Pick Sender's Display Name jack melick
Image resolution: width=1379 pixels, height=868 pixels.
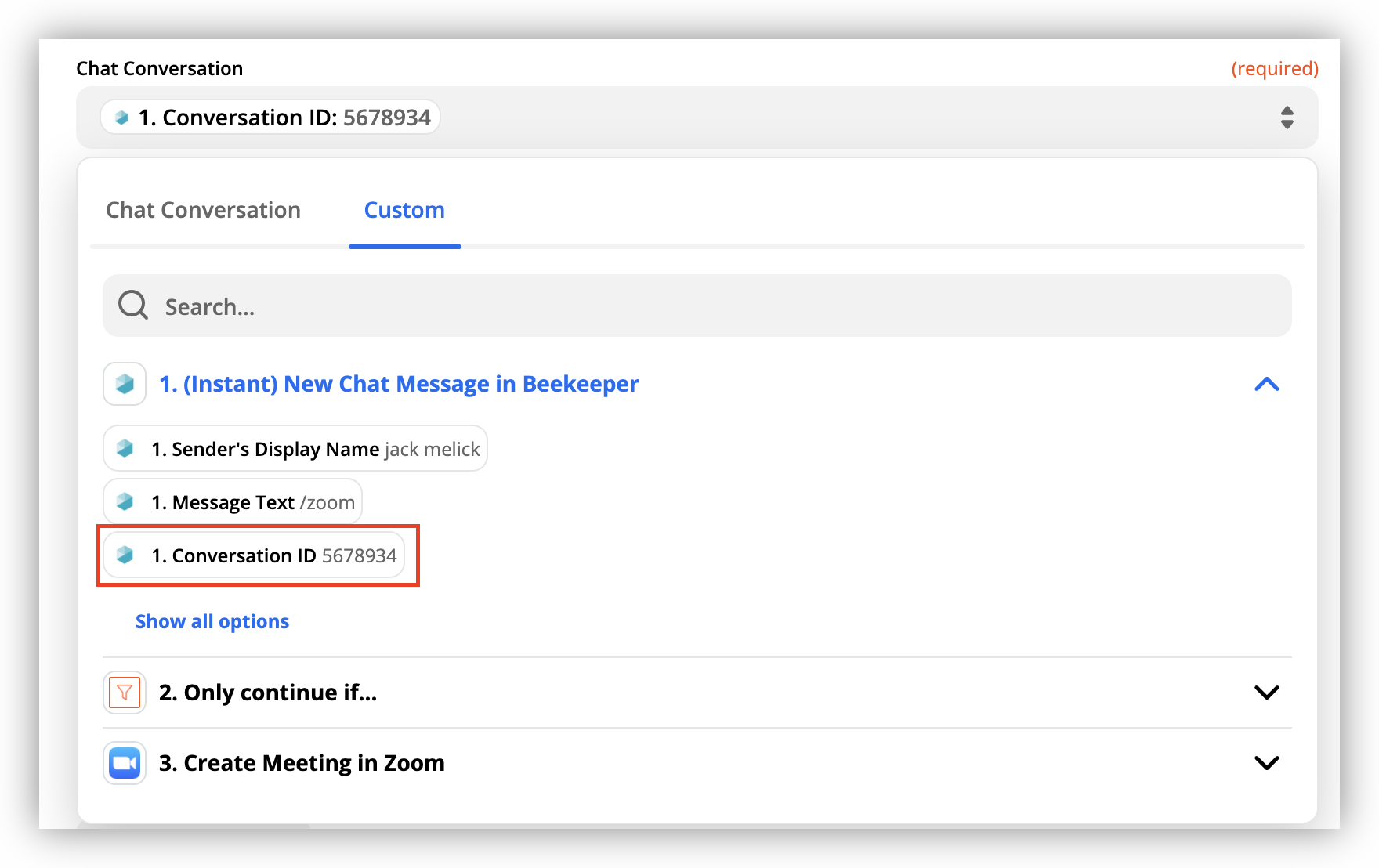point(315,449)
